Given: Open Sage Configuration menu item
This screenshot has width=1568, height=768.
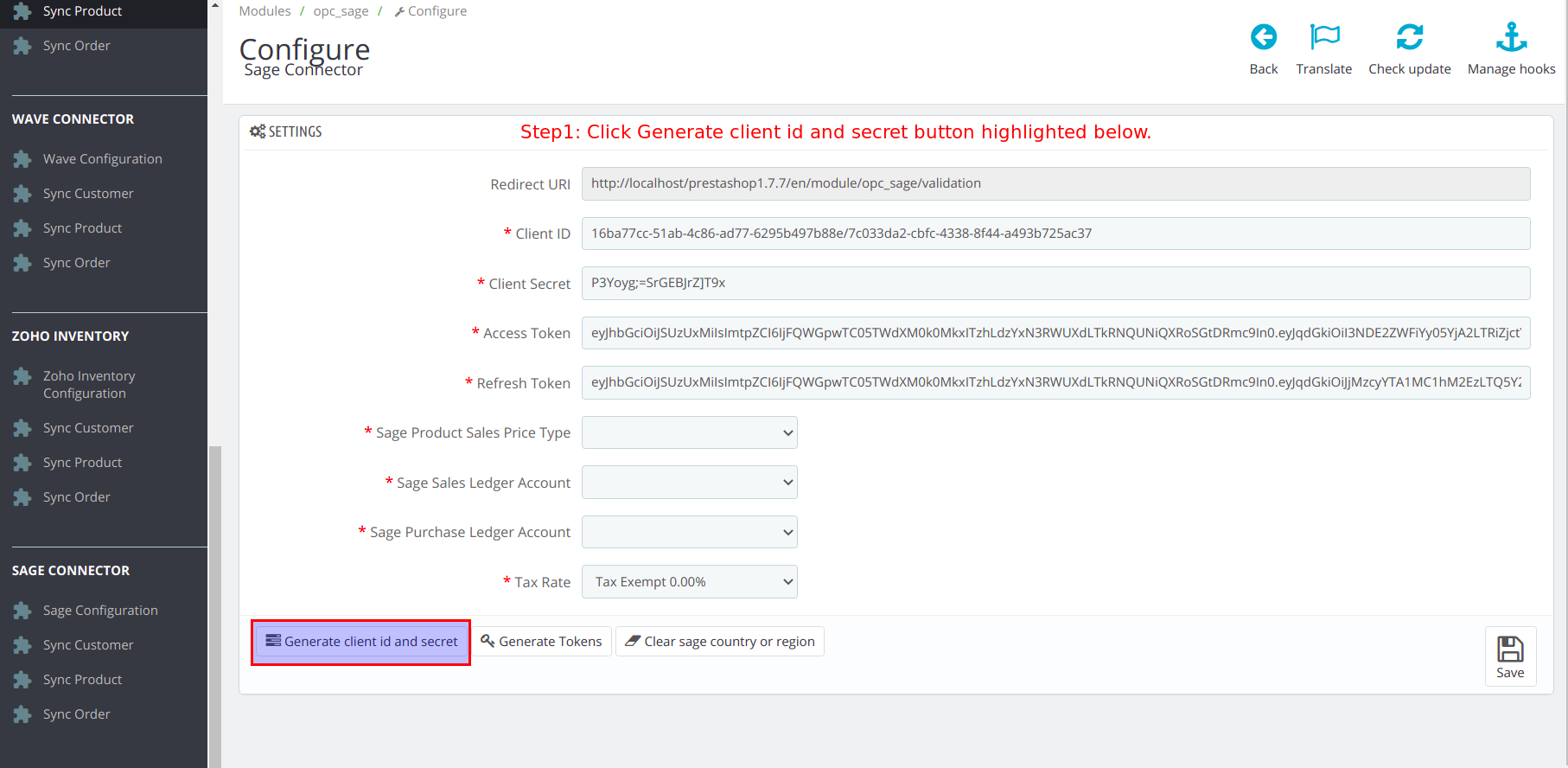Looking at the screenshot, I should 100,611.
